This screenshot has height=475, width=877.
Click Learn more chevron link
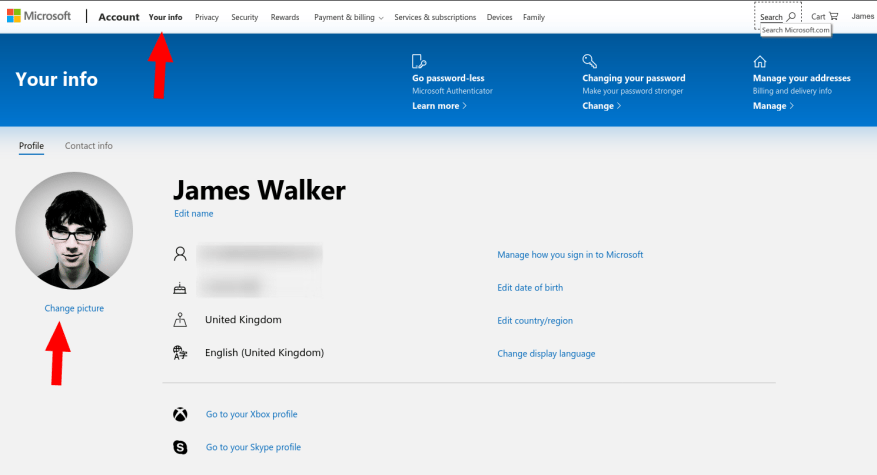click(439, 106)
